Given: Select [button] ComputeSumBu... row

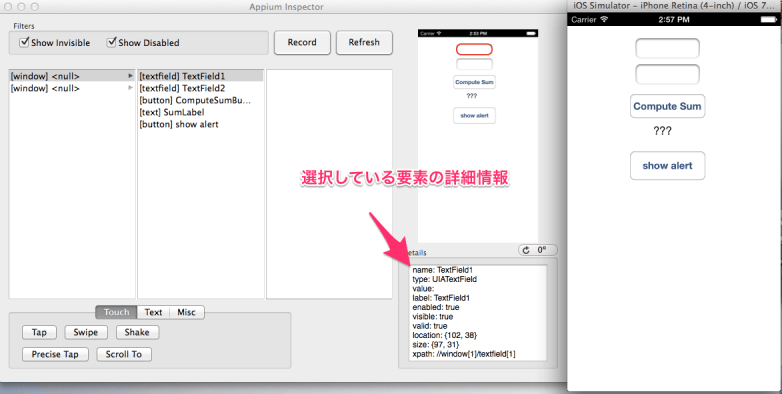Looking at the screenshot, I should coord(200,100).
